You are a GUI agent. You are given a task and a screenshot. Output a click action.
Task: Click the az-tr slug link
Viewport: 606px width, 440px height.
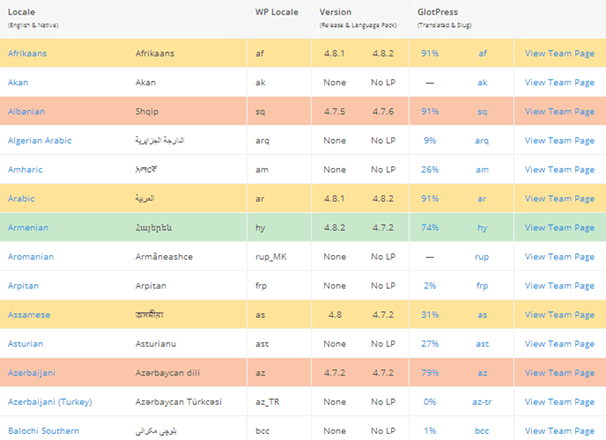coord(482,402)
